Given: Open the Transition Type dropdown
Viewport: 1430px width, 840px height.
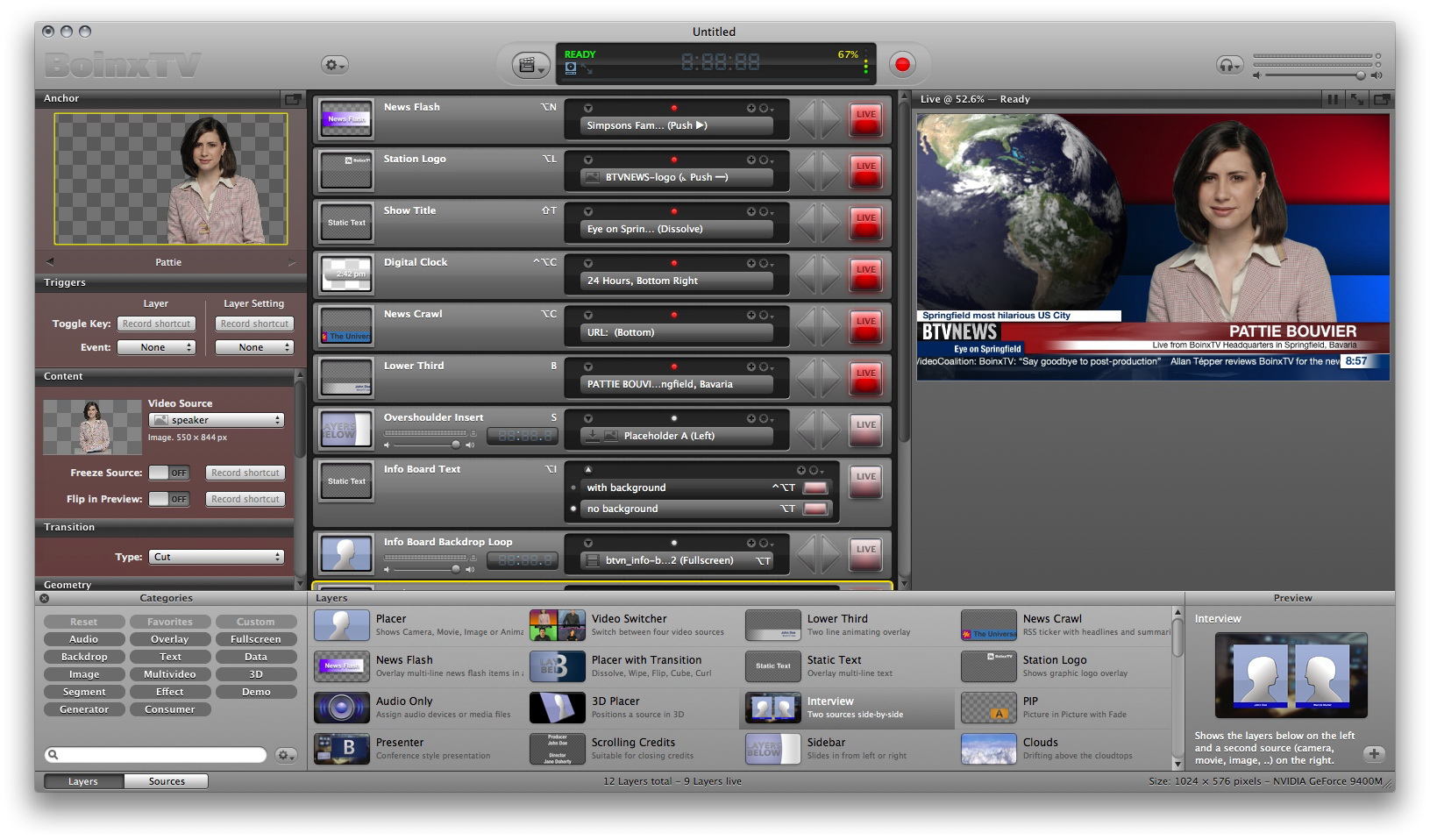Looking at the screenshot, I should pos(217,557).
